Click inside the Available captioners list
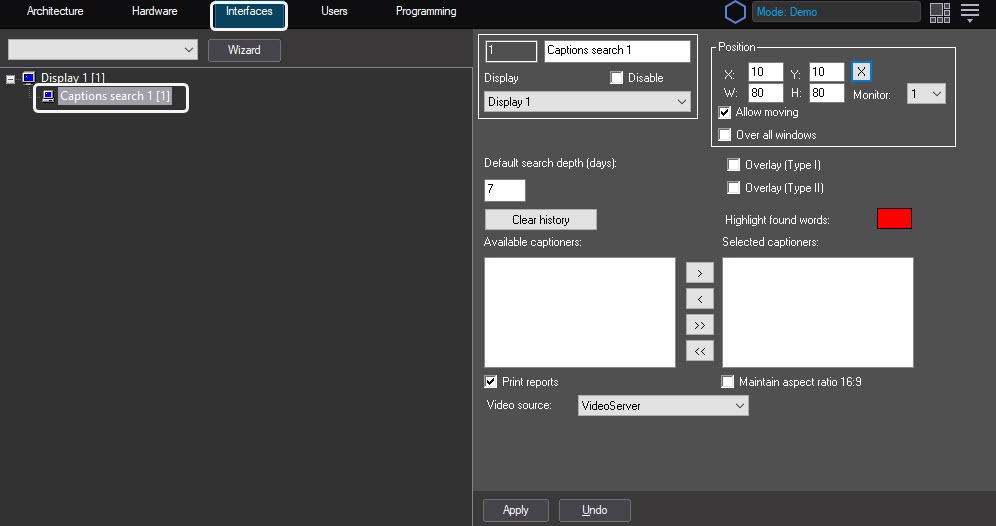This screenshot has height=526, width=996. point(580,312)
